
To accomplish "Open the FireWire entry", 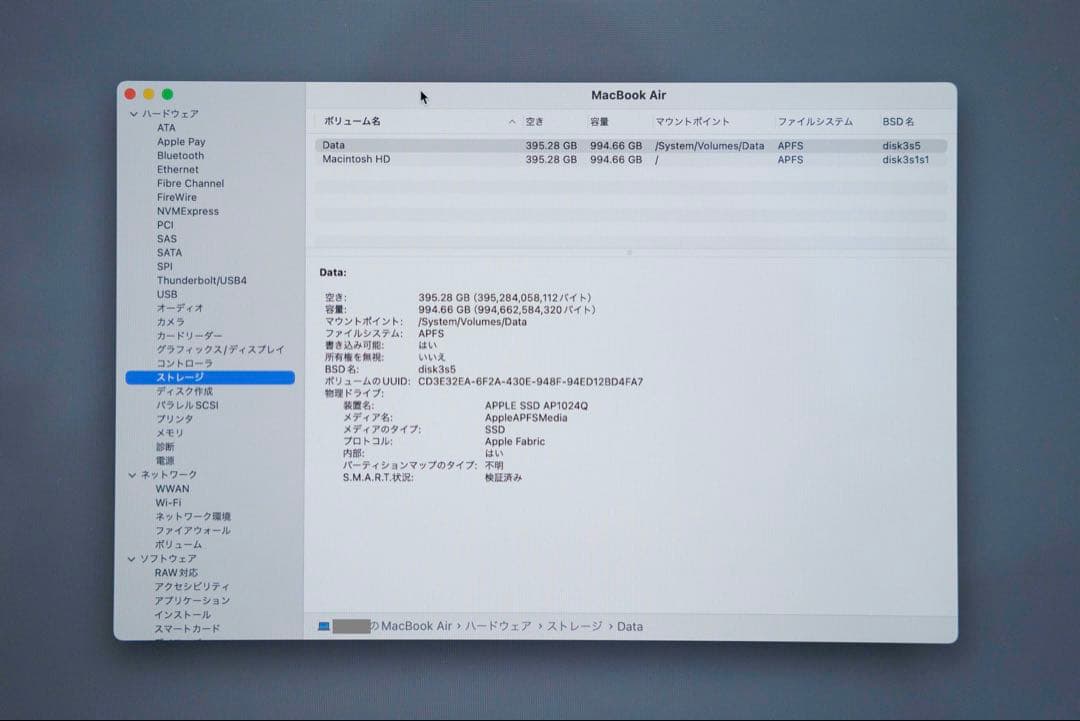I will tap(176, 197).
